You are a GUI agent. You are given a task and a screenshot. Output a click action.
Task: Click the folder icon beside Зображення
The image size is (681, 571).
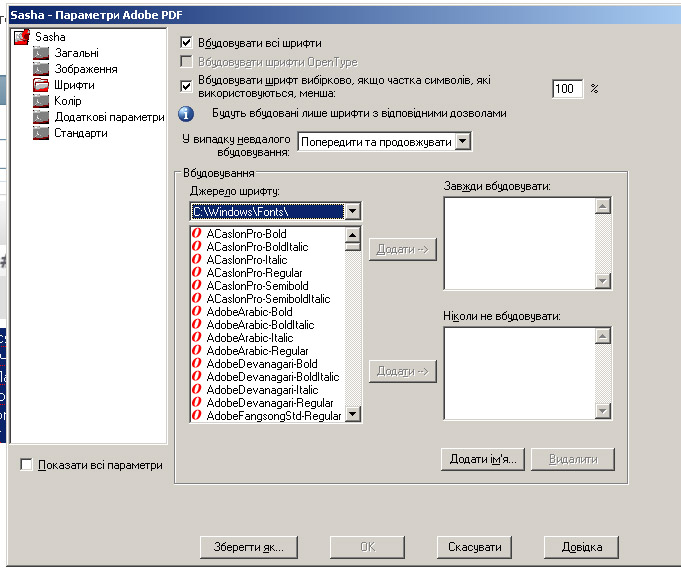(41, 69)
